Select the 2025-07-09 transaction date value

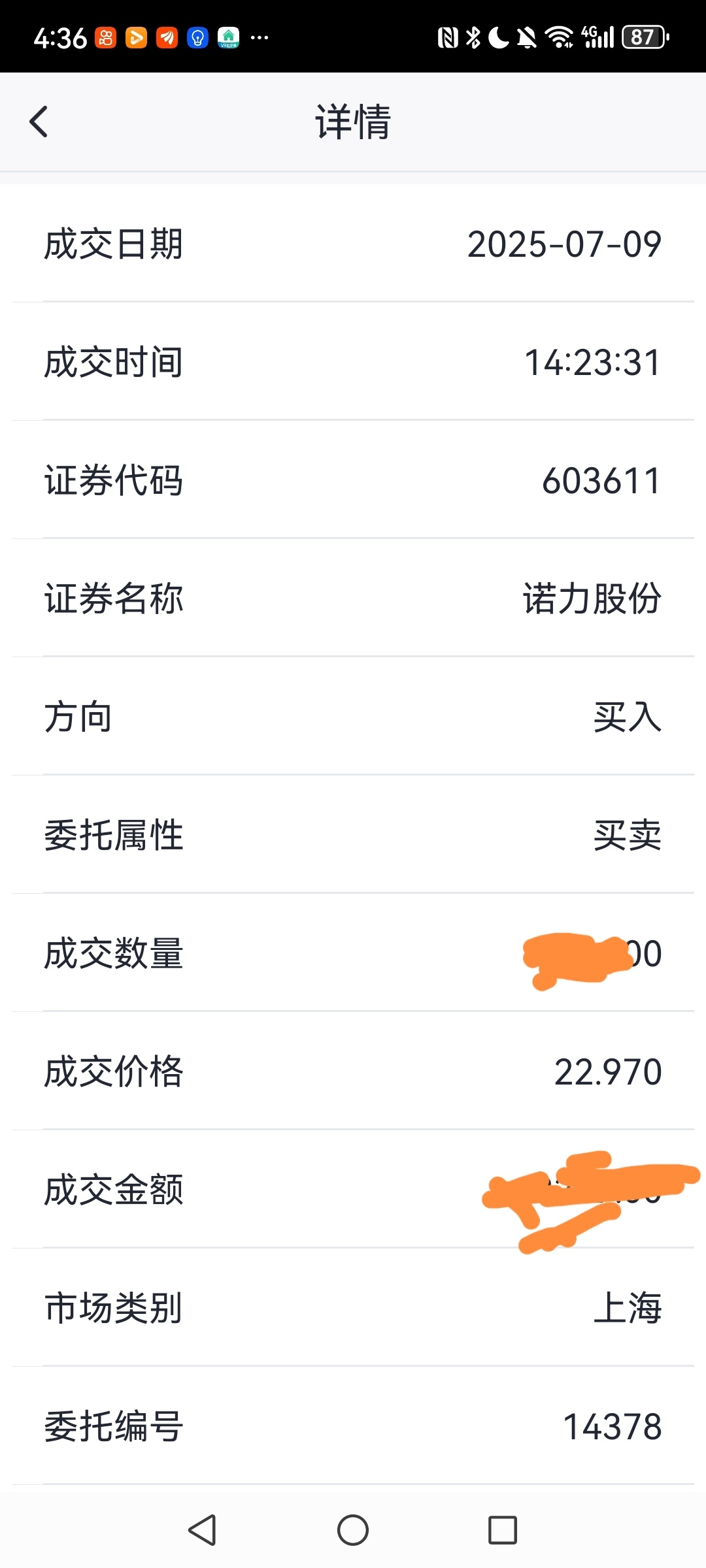coord(564,244)
